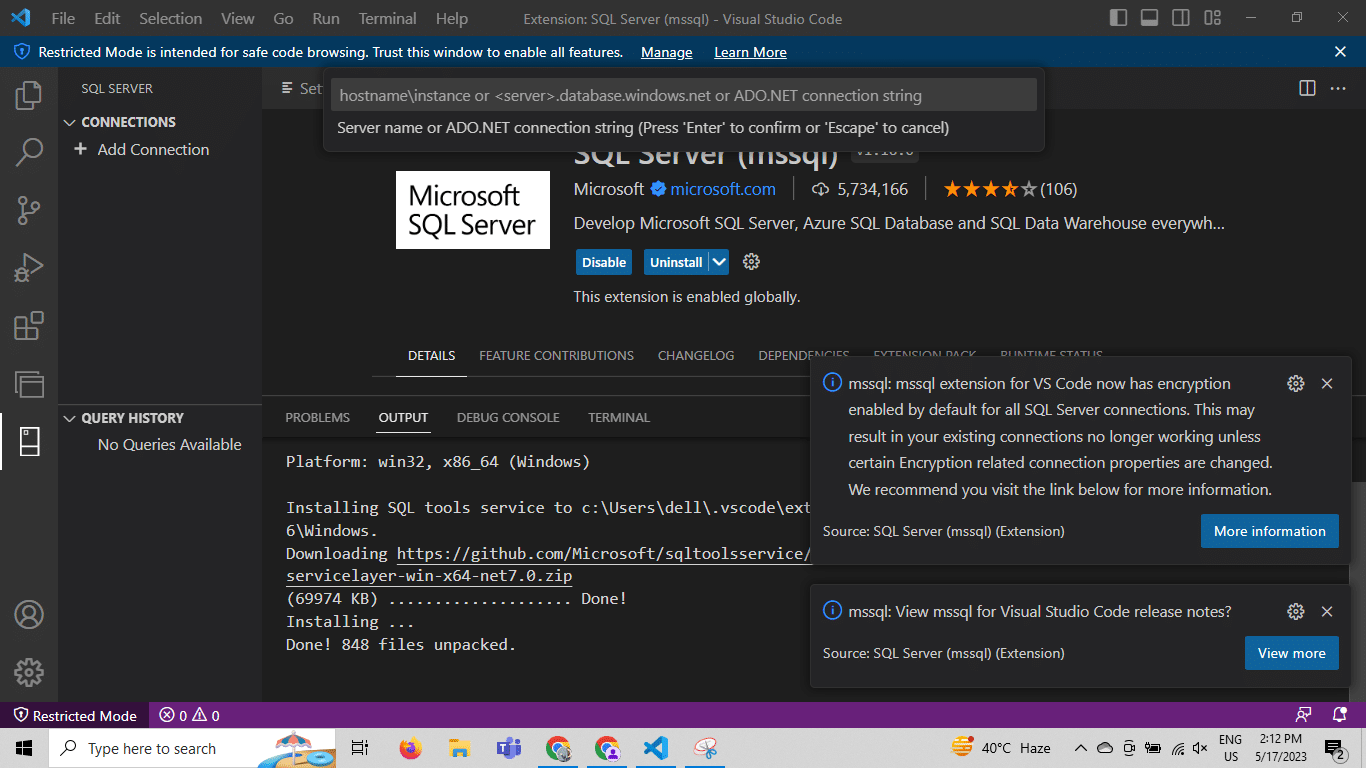
Task: Open the Extensions view
Action: coord(29,325)
